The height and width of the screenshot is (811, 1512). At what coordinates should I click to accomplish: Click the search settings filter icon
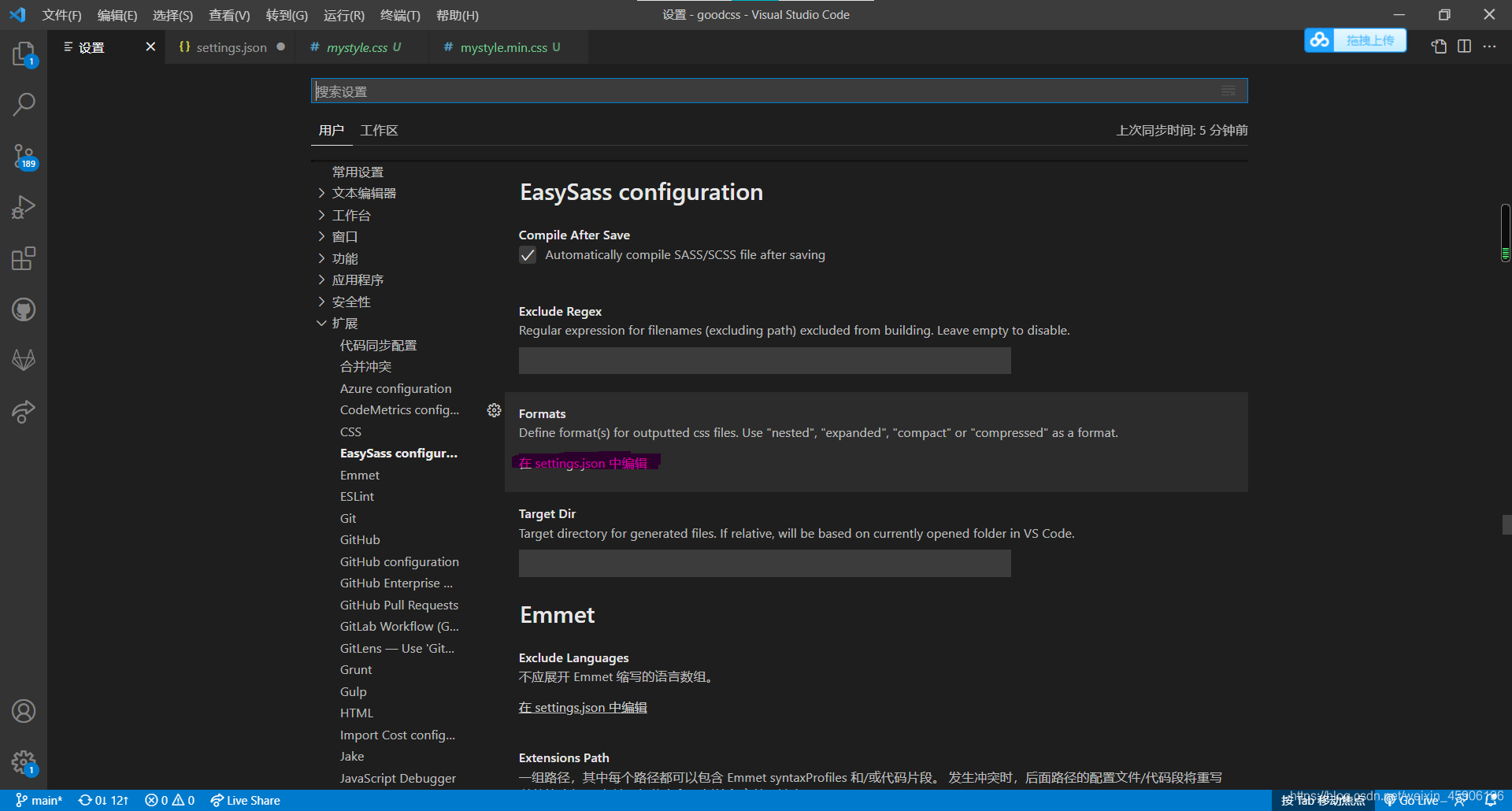(1228, 91)
